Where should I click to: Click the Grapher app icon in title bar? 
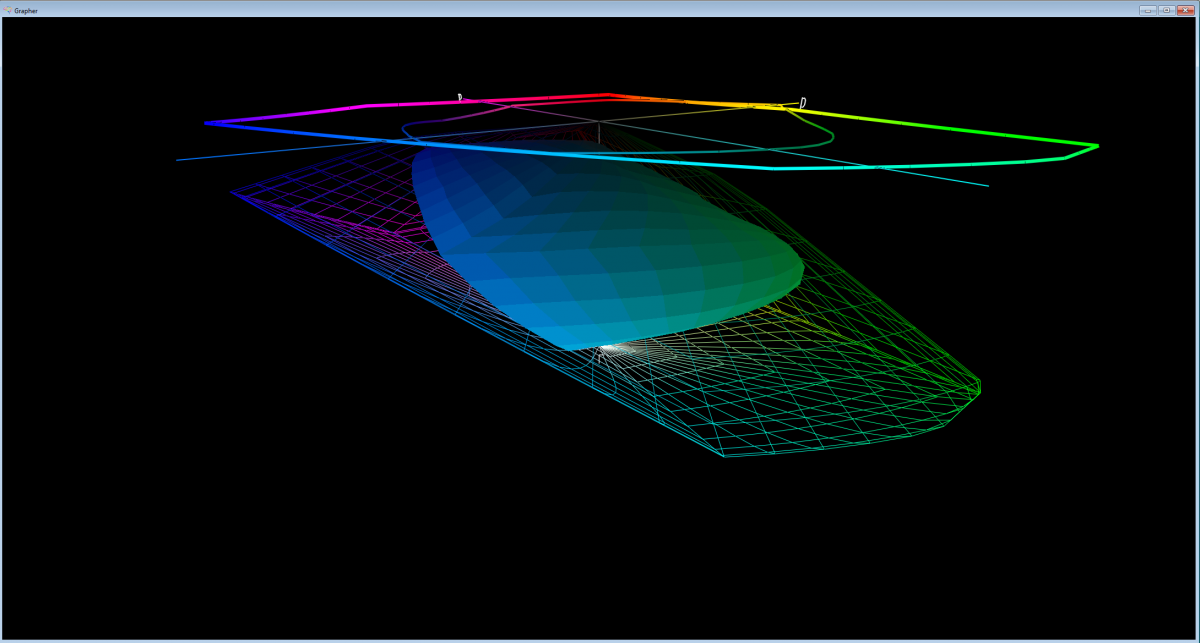(8, 10)
